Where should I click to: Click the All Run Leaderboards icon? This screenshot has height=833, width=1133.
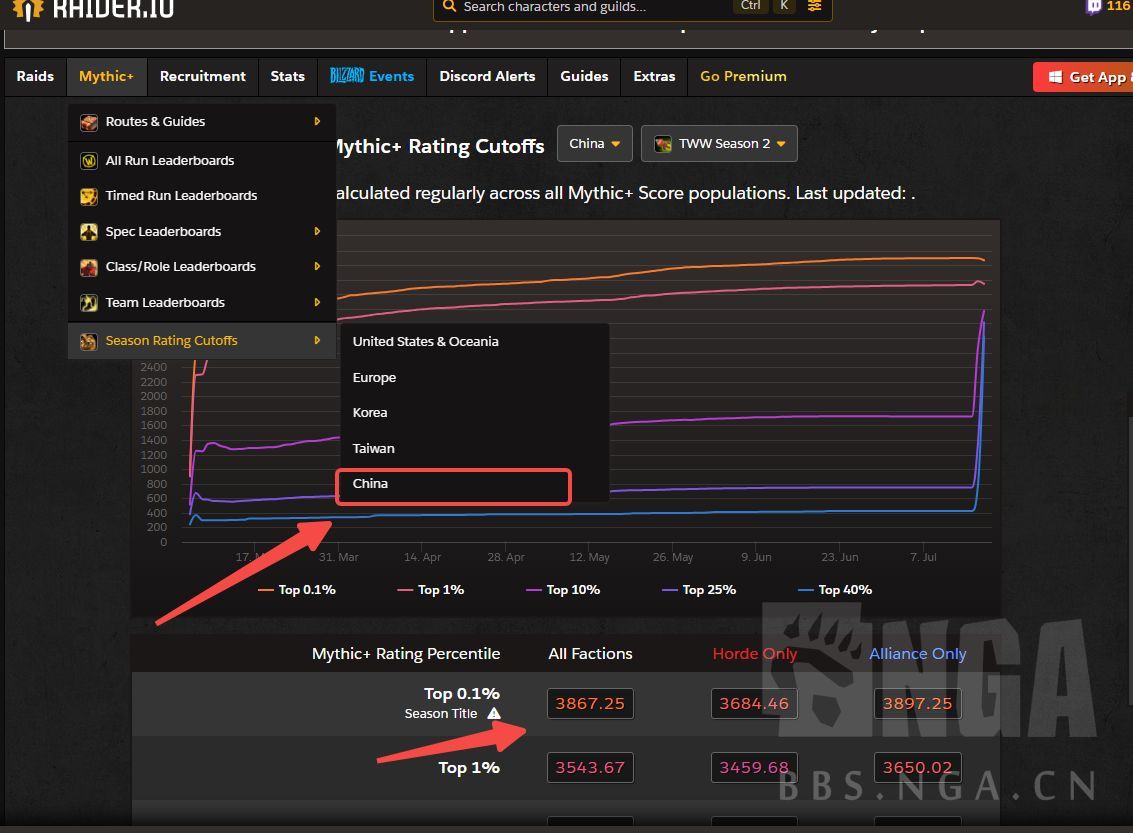[x=89, y=161]
